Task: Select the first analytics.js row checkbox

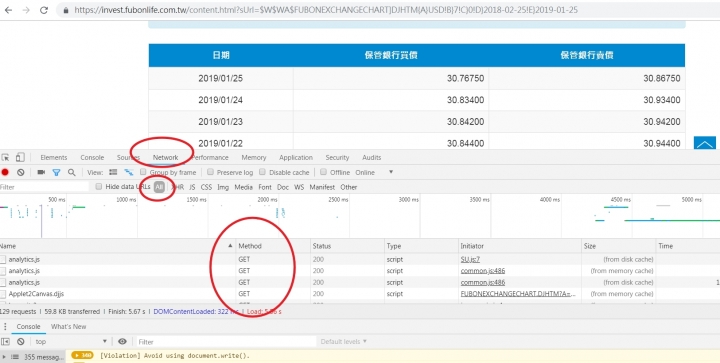Action: [x=3, y=259]
